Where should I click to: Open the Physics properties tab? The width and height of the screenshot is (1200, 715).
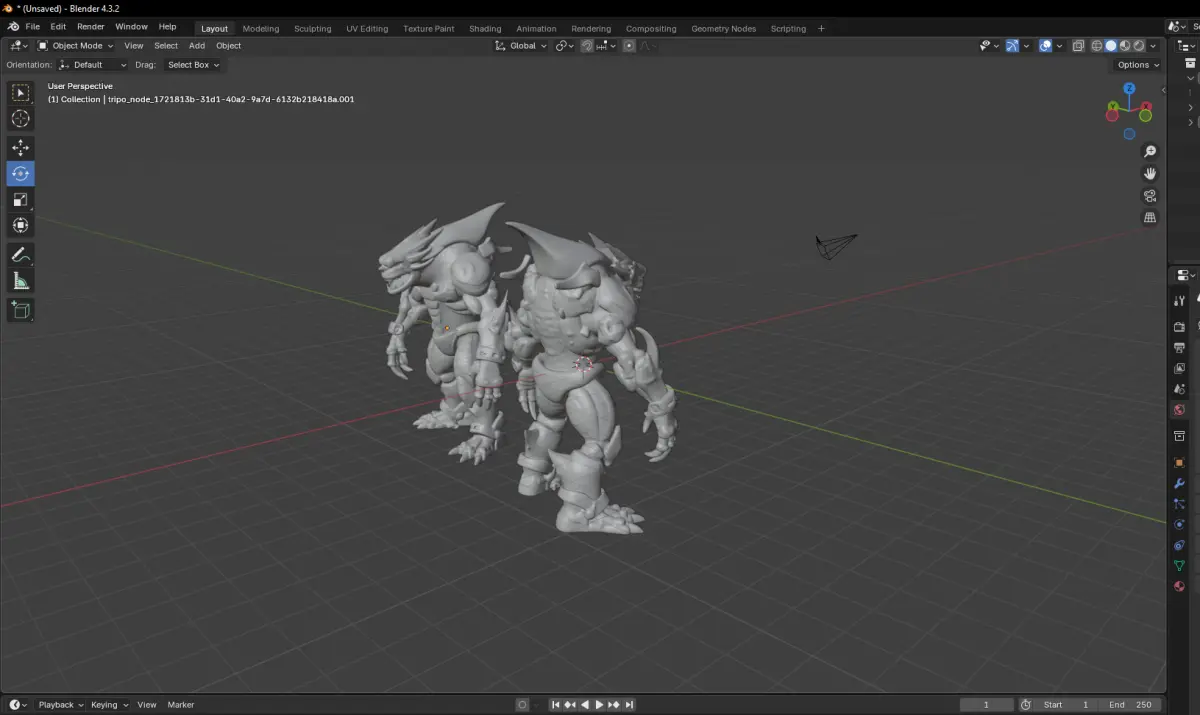tap(1179, 524)
